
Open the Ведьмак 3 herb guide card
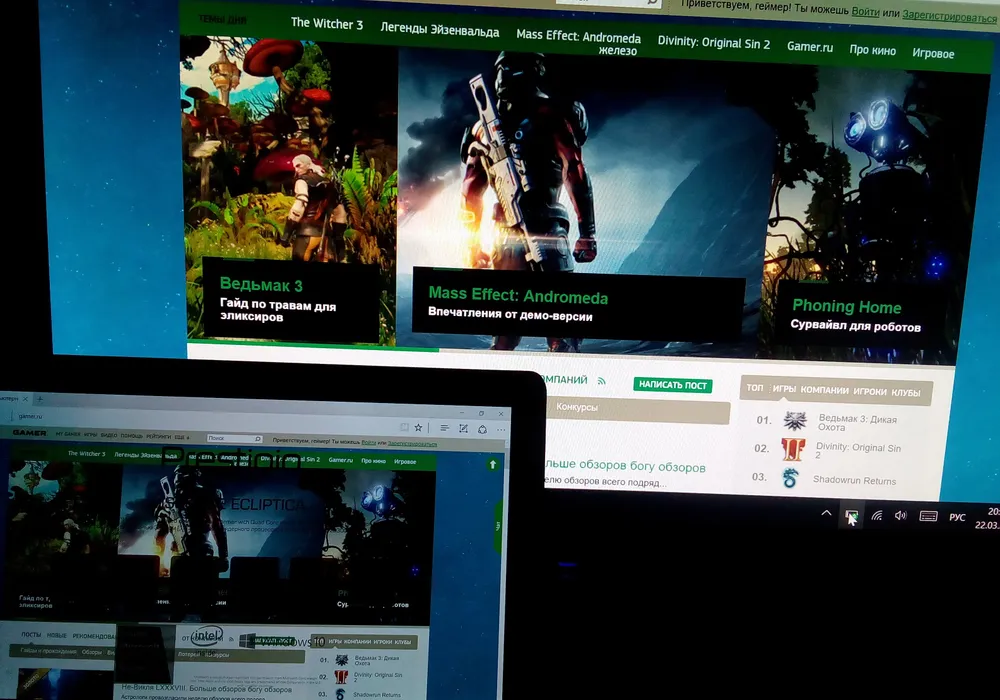click(290, 299)
